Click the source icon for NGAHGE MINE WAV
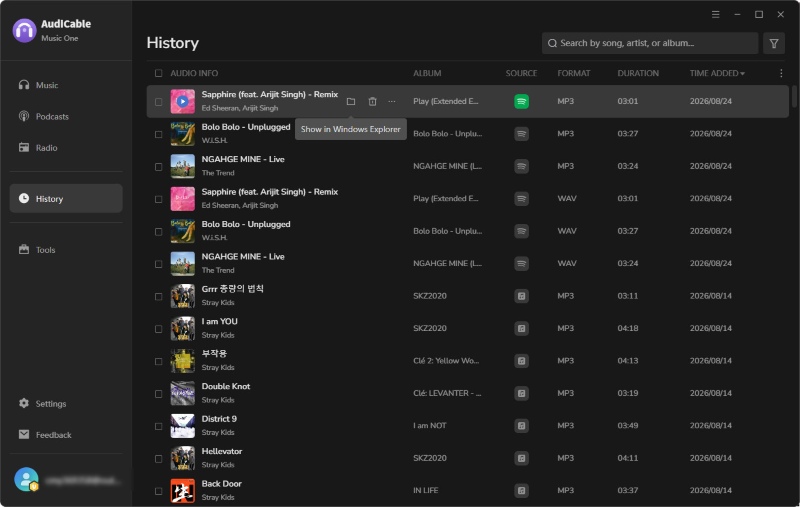This screenshot has height=507, width=800. [x=521, y=264]
